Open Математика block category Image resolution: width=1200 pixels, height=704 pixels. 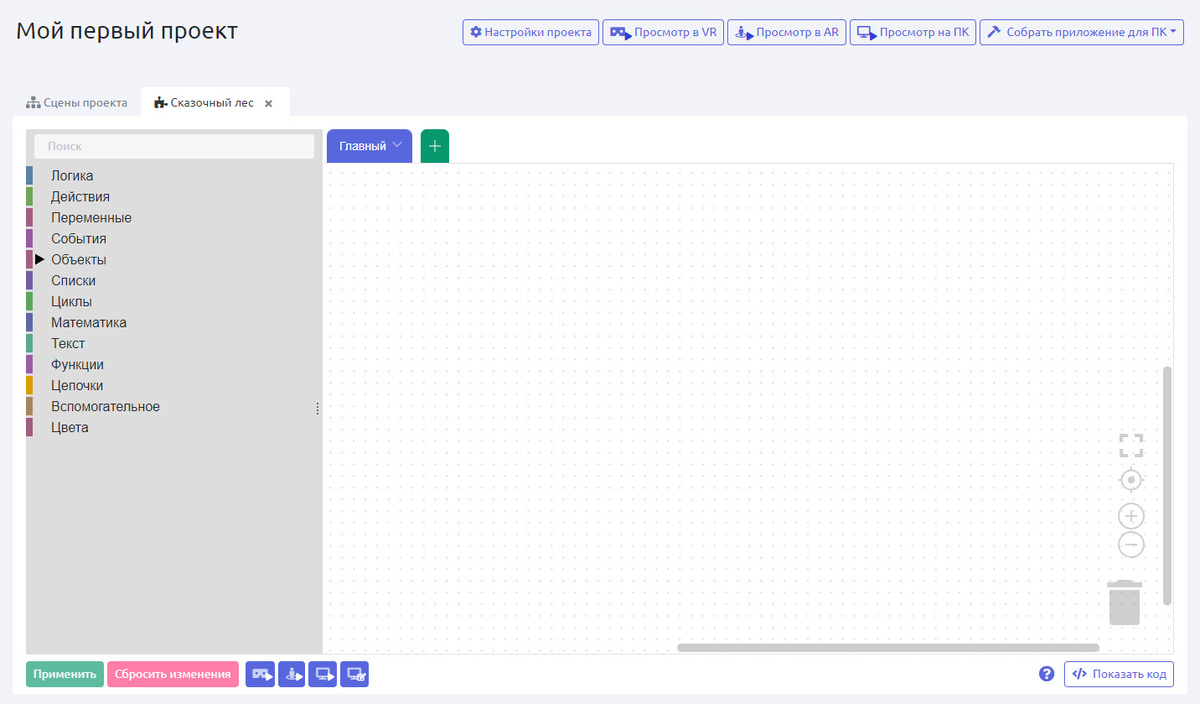89,323
